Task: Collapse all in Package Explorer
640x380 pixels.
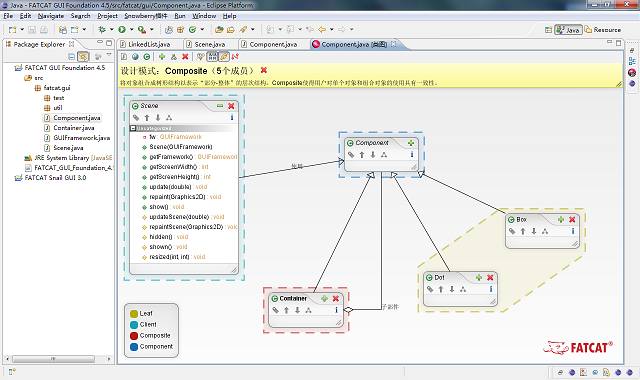Action: pyautogui.click(x=71, y=56)
